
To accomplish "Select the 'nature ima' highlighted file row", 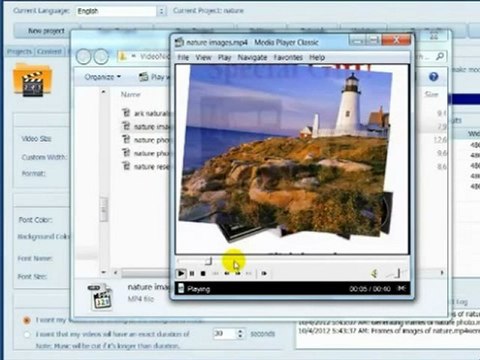I will pyautogui.click(x=147, y=127).
